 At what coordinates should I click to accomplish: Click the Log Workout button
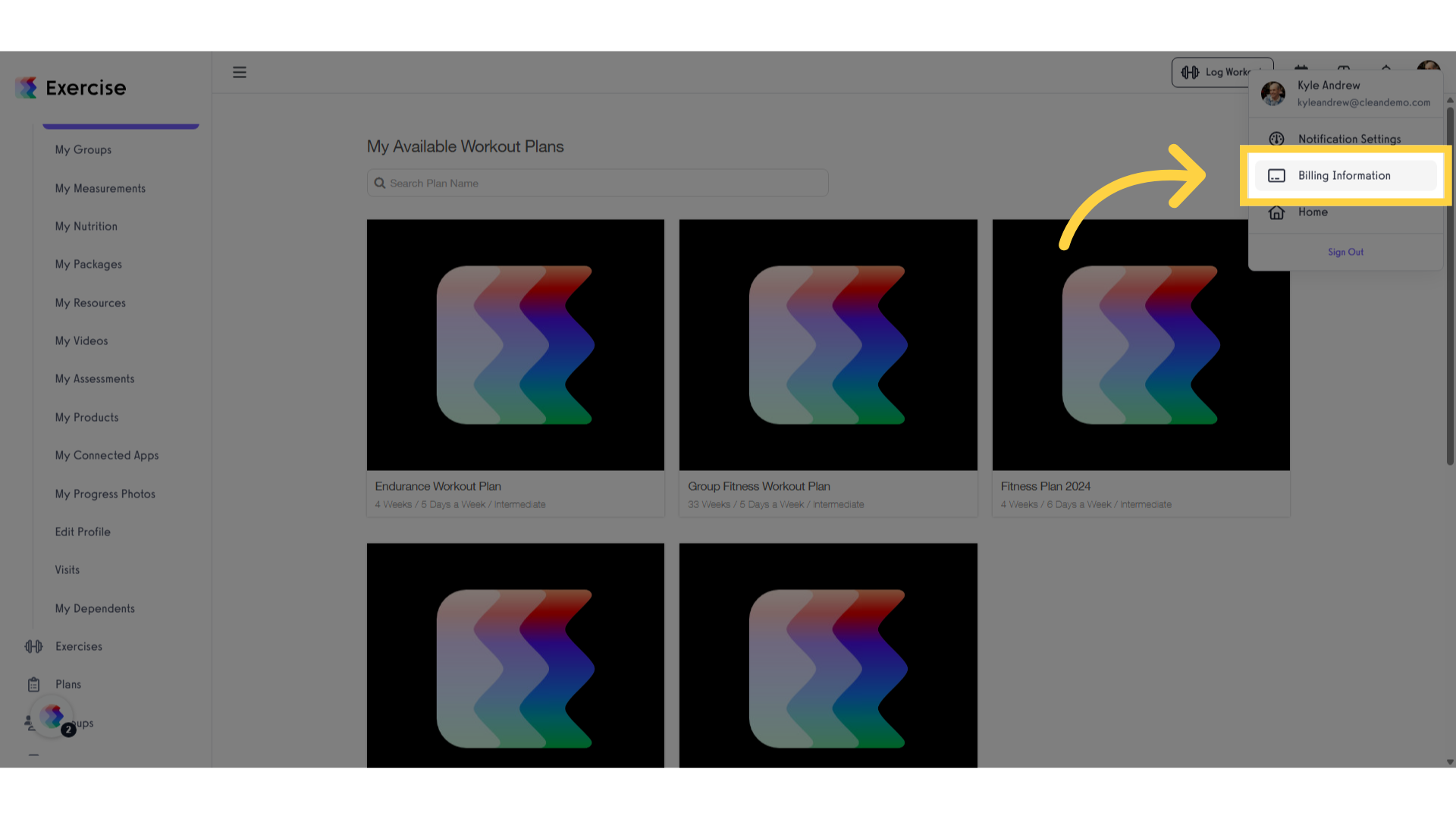coord(1222,72)
